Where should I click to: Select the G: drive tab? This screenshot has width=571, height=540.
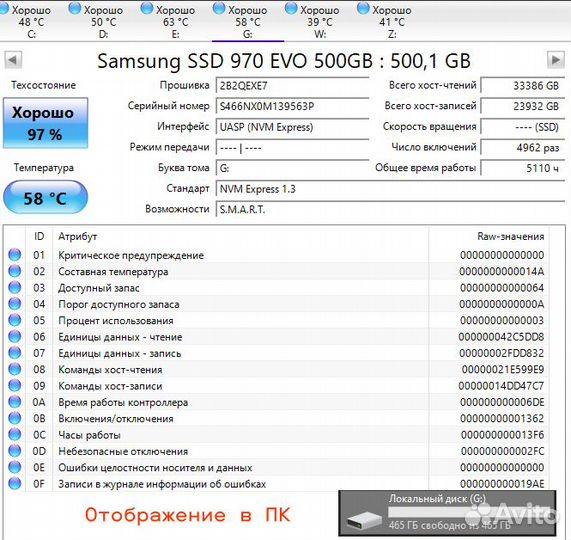(247, 21)
